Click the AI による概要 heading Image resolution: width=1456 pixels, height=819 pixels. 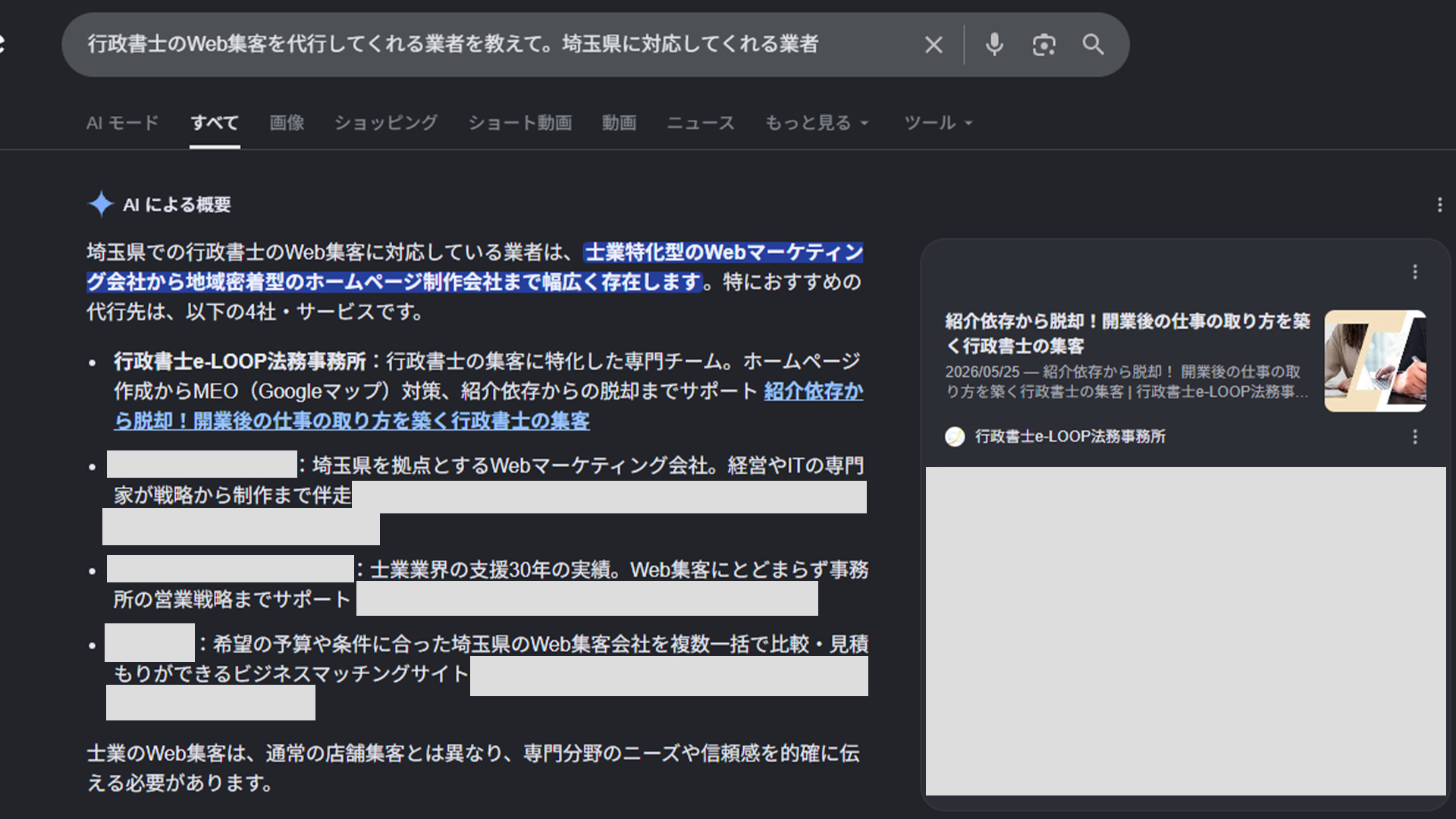(177, 205)
